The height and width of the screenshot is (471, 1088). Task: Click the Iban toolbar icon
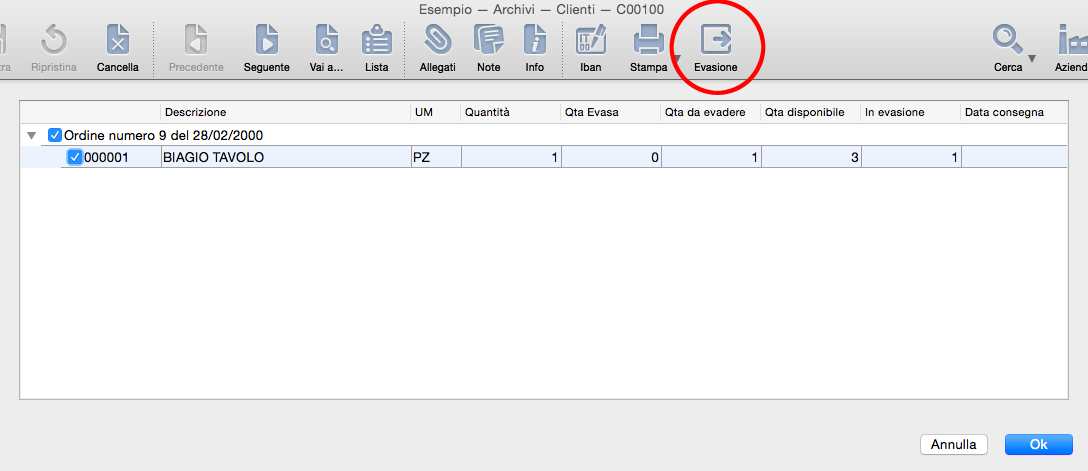(591, 40)
